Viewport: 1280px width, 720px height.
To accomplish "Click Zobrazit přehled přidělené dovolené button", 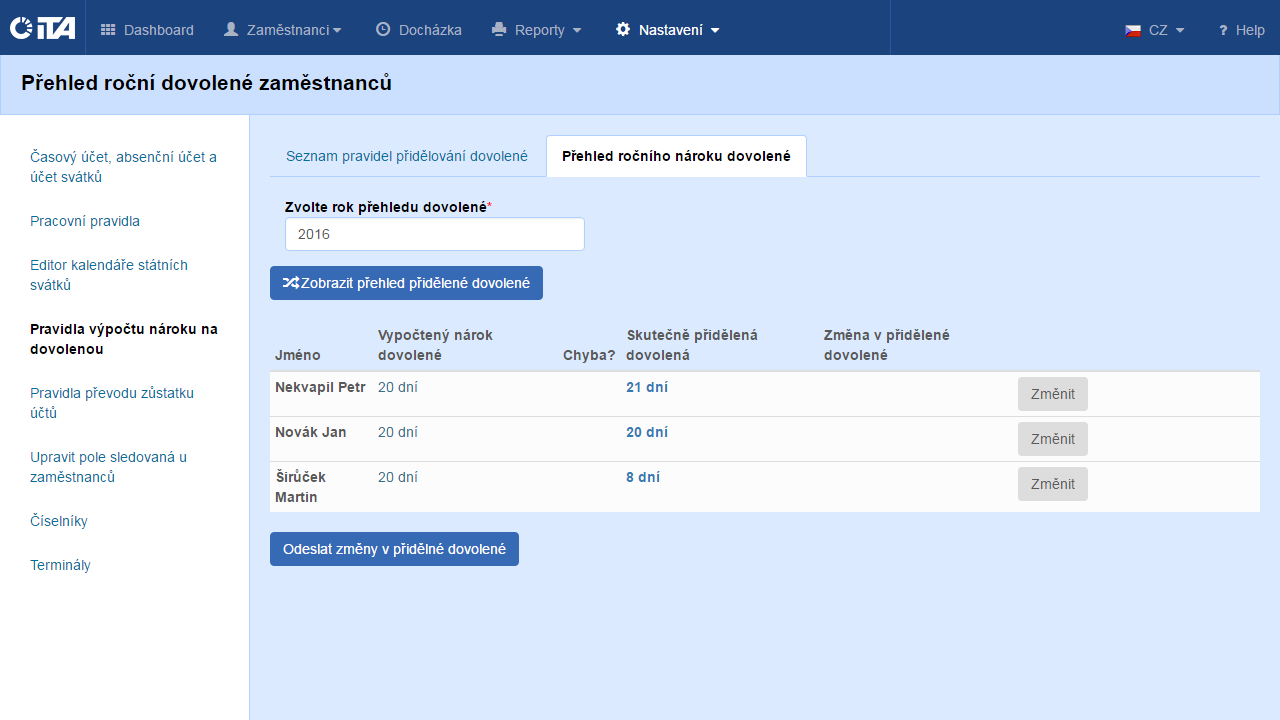I will point(406,283).
